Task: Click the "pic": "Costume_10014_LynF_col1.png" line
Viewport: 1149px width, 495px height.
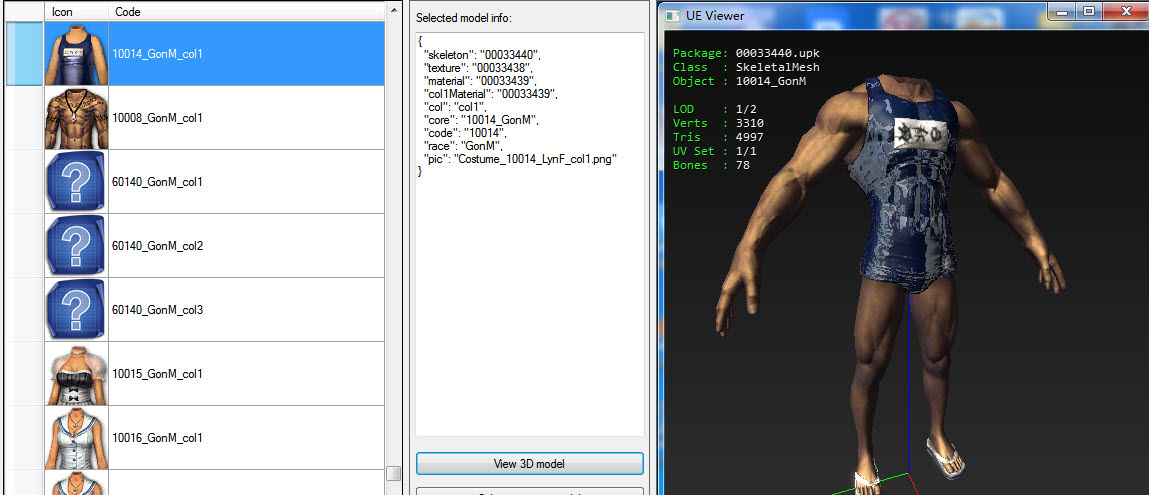Action: 519,160
